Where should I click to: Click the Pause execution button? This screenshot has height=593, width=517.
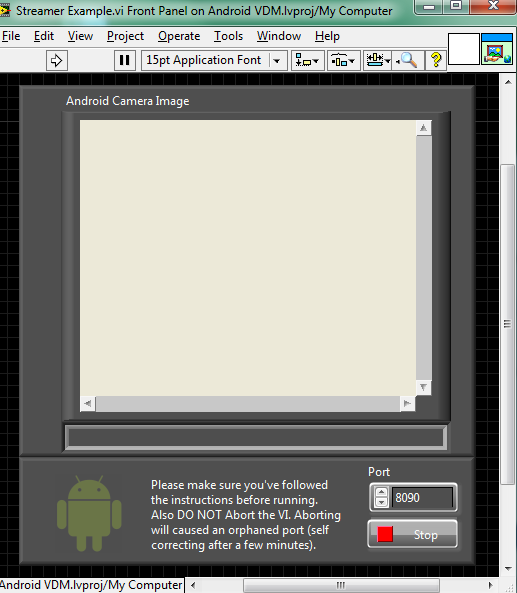coord(125,61)
